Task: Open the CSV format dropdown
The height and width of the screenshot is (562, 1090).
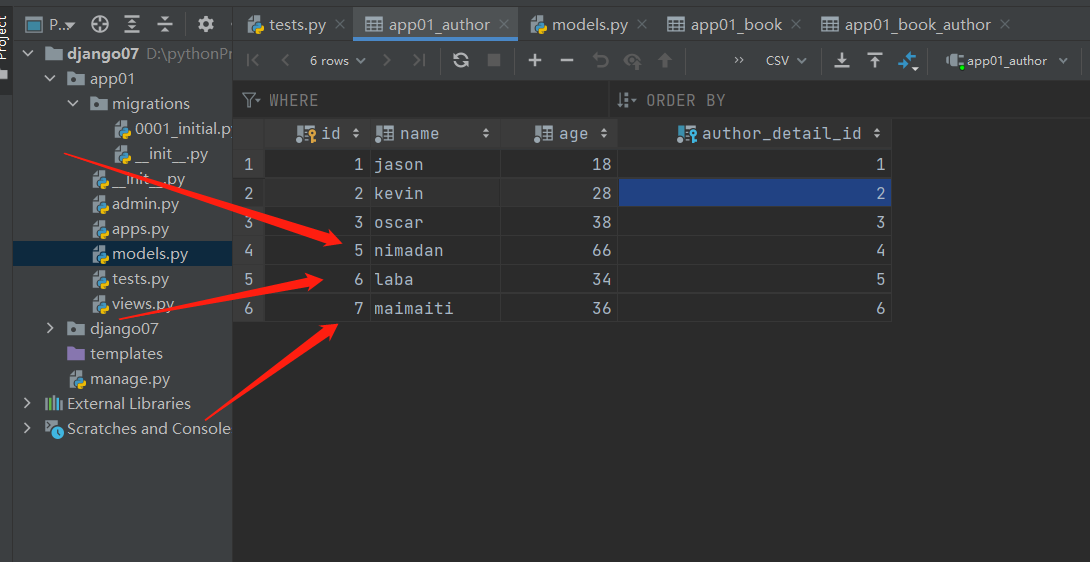Action: click(786, 61)
